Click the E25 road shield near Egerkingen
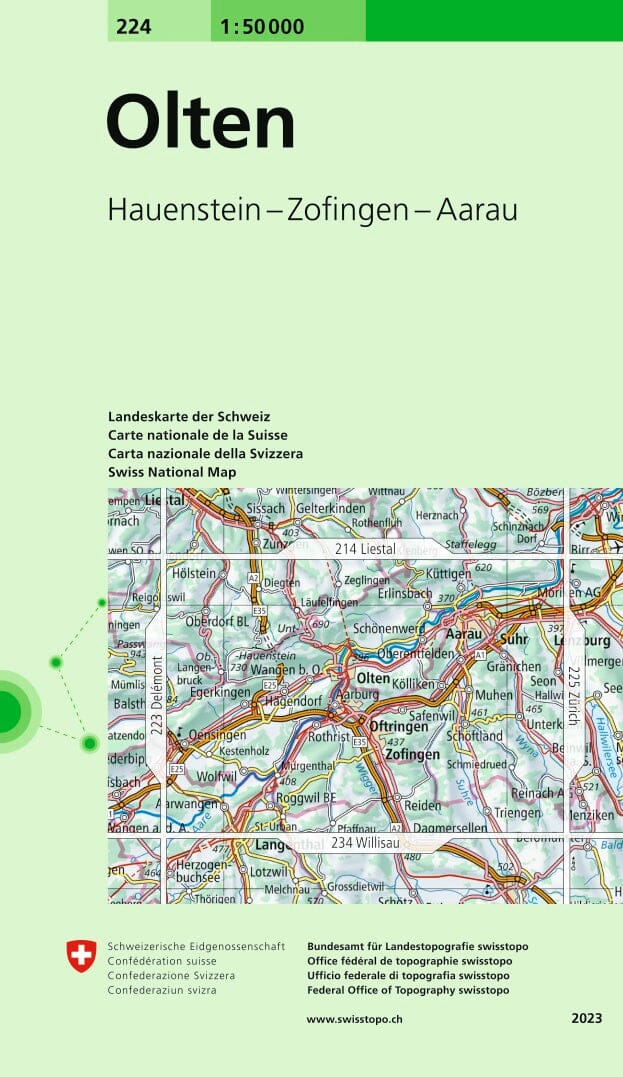623x1077 pixels. click(x=269, y=684)
